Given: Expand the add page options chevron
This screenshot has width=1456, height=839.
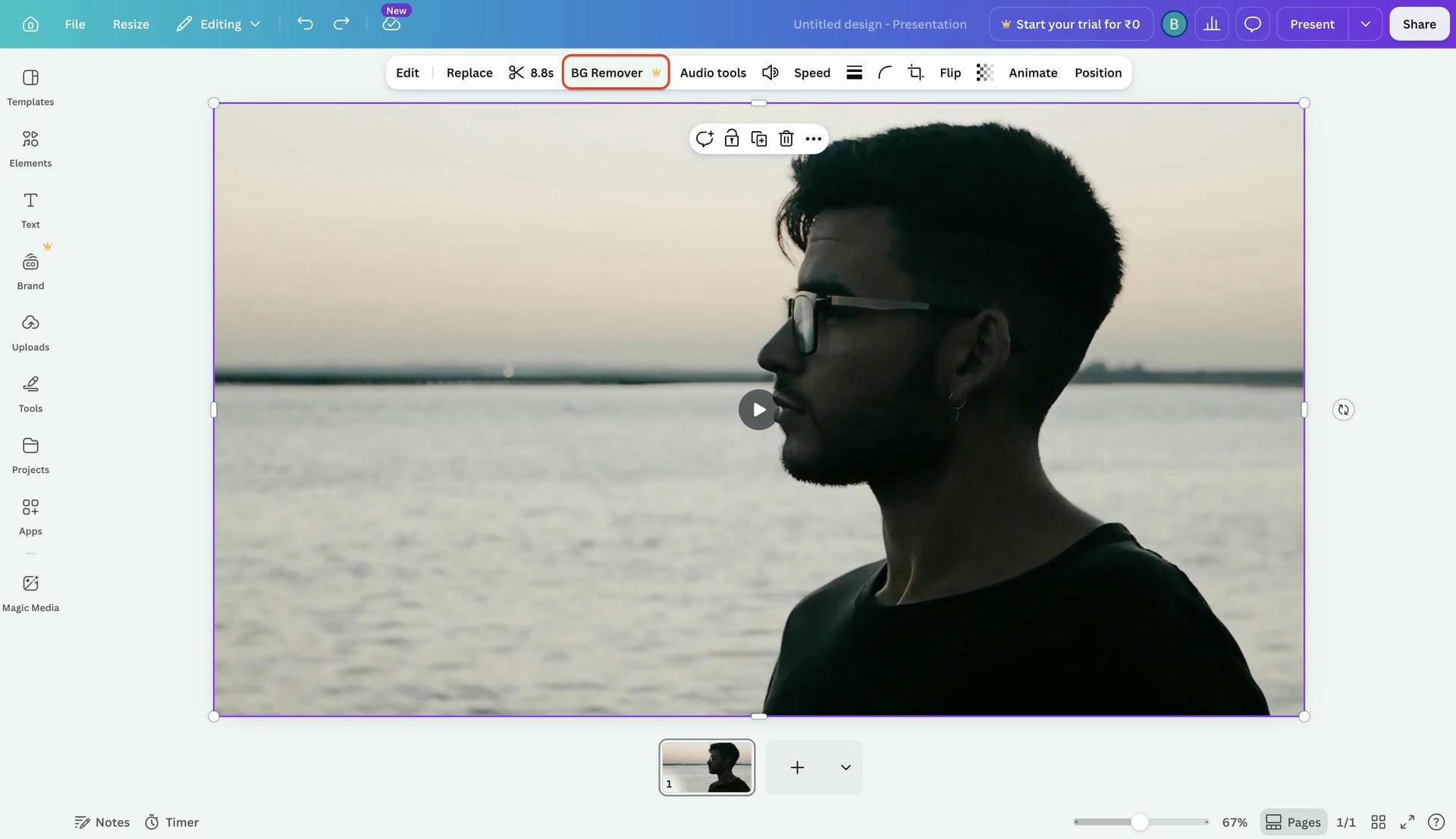Looking at the screenshot, I should pos(846,768).
